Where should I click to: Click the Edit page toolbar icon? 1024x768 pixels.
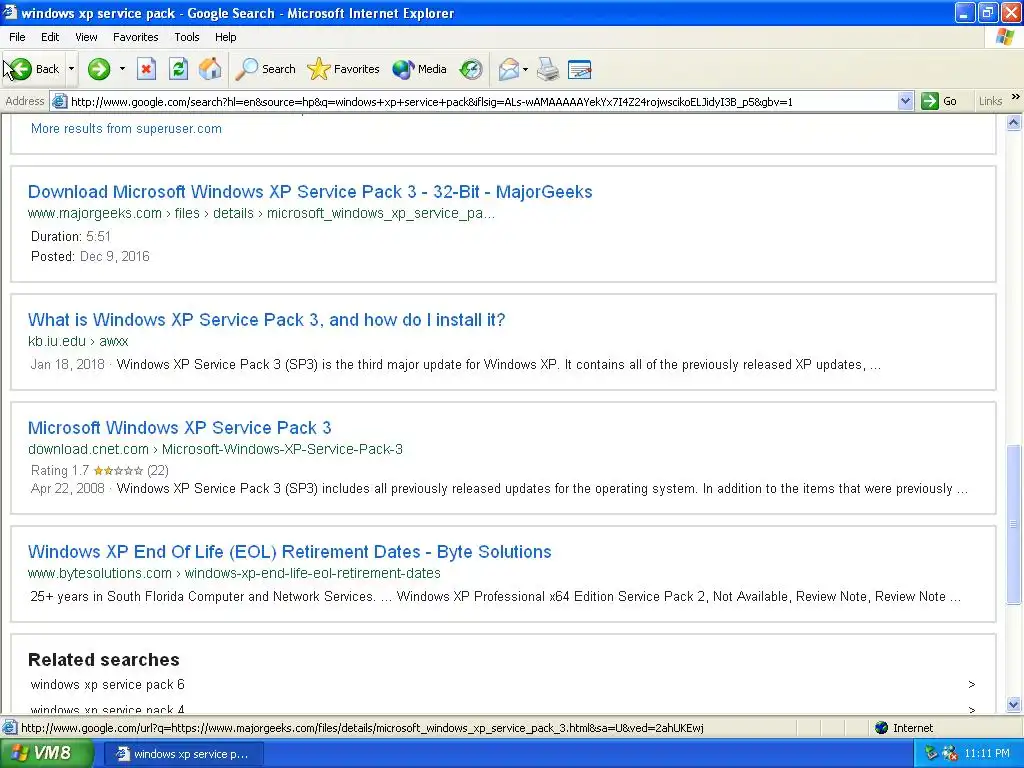coord(580,69)
